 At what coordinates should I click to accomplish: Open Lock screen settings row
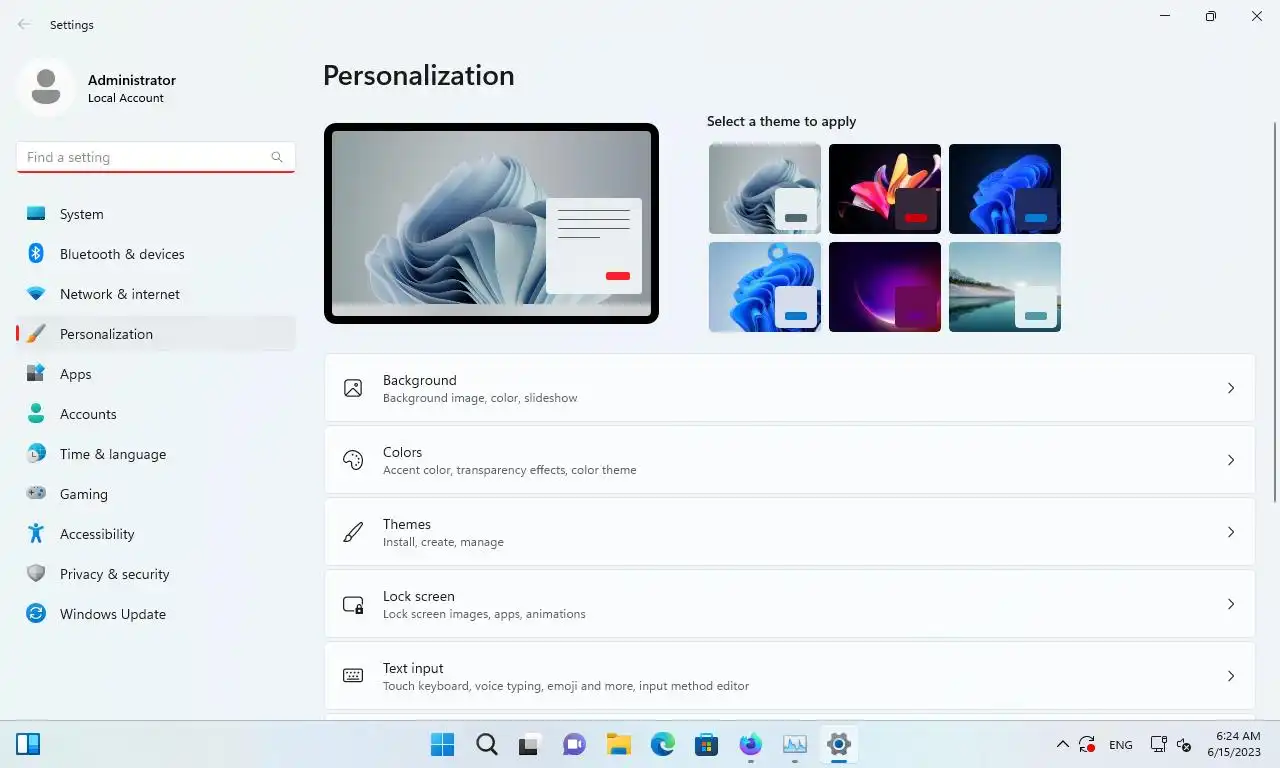click(x=790, y=604)
